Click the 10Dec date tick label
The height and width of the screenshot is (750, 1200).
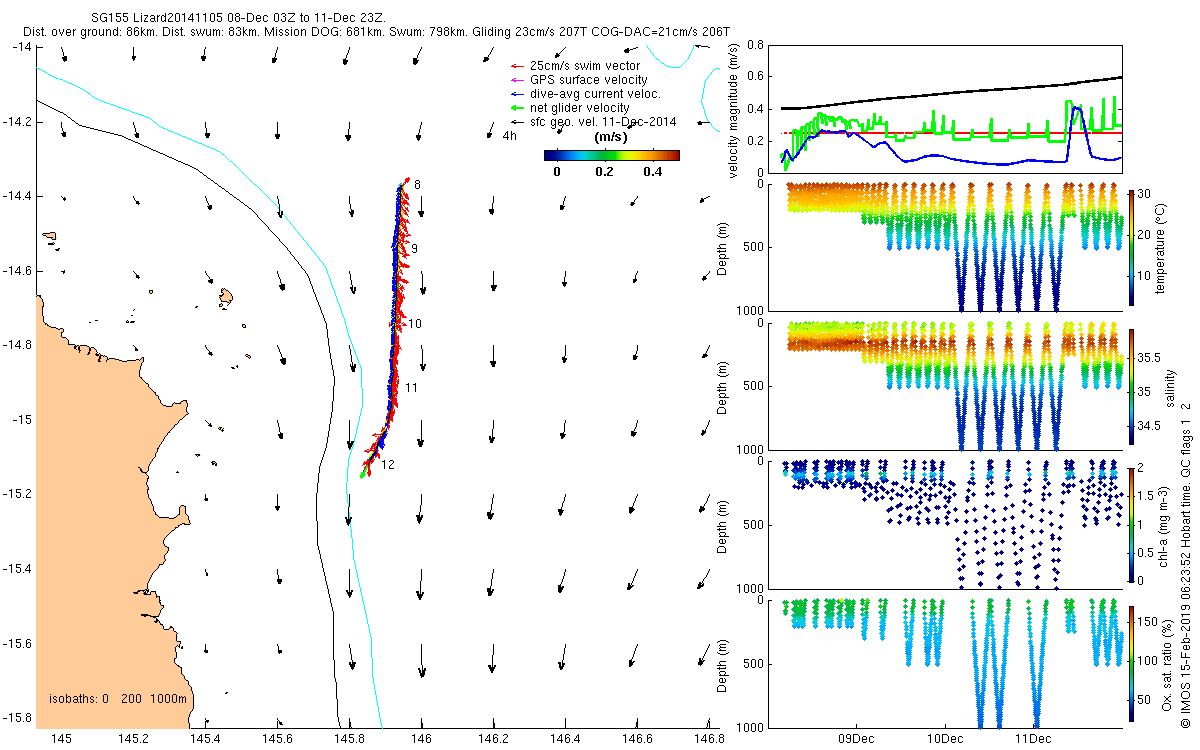click(944, 740)
